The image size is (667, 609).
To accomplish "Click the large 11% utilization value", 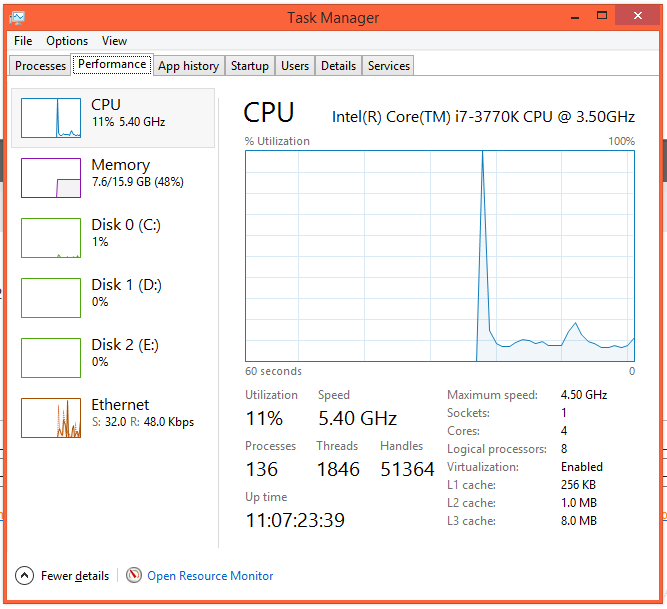I will pyautogui.click(x=264, y=418).
